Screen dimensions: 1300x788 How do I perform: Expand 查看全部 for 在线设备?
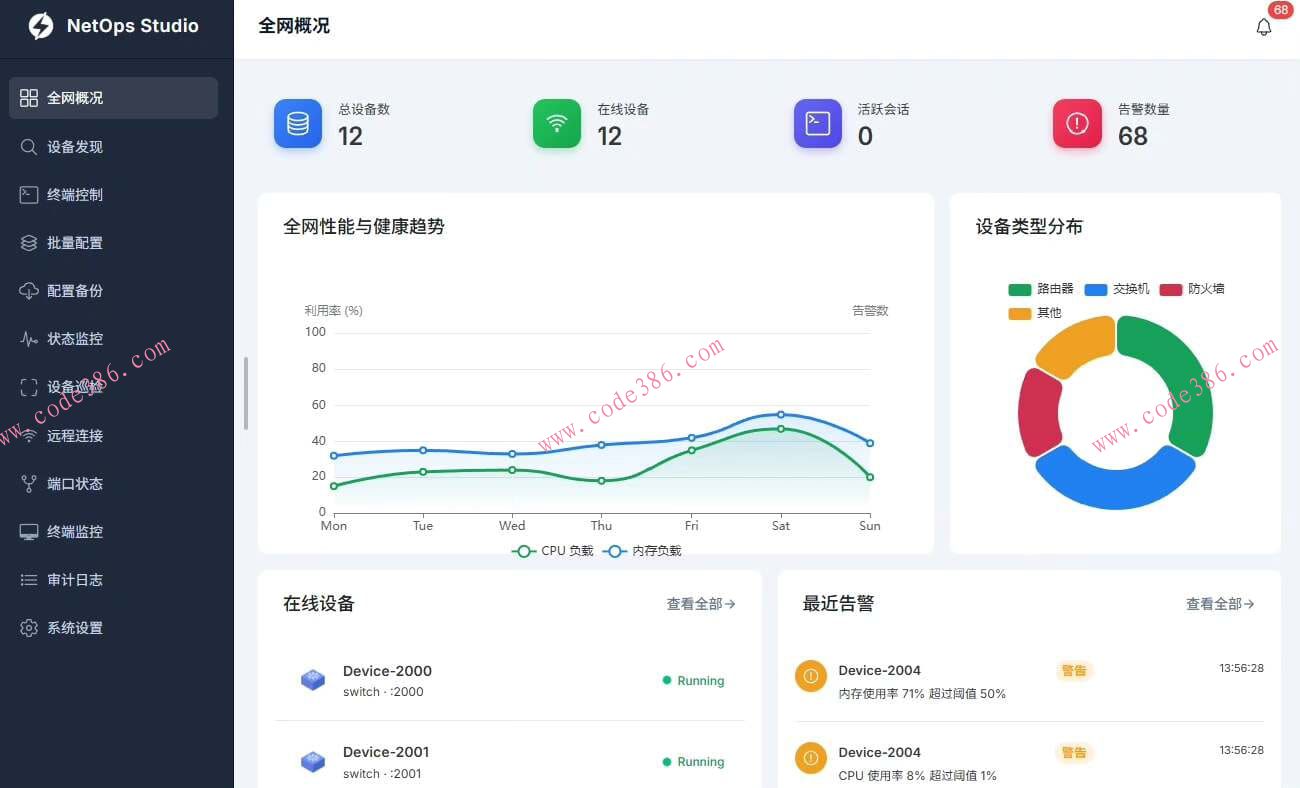701,603
